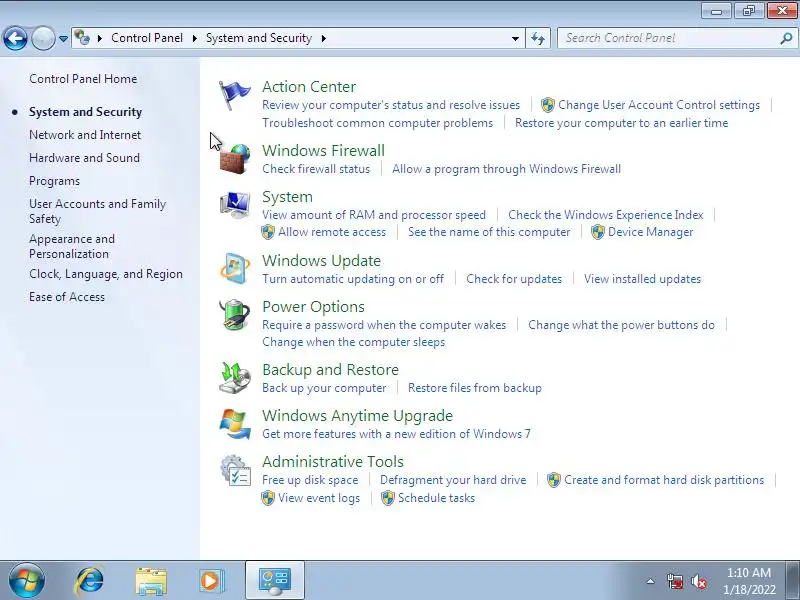The width and height of the screenshot is (800, 600).
Task: Select Appearance and Personalization category
Action: (x=72, y=246)
